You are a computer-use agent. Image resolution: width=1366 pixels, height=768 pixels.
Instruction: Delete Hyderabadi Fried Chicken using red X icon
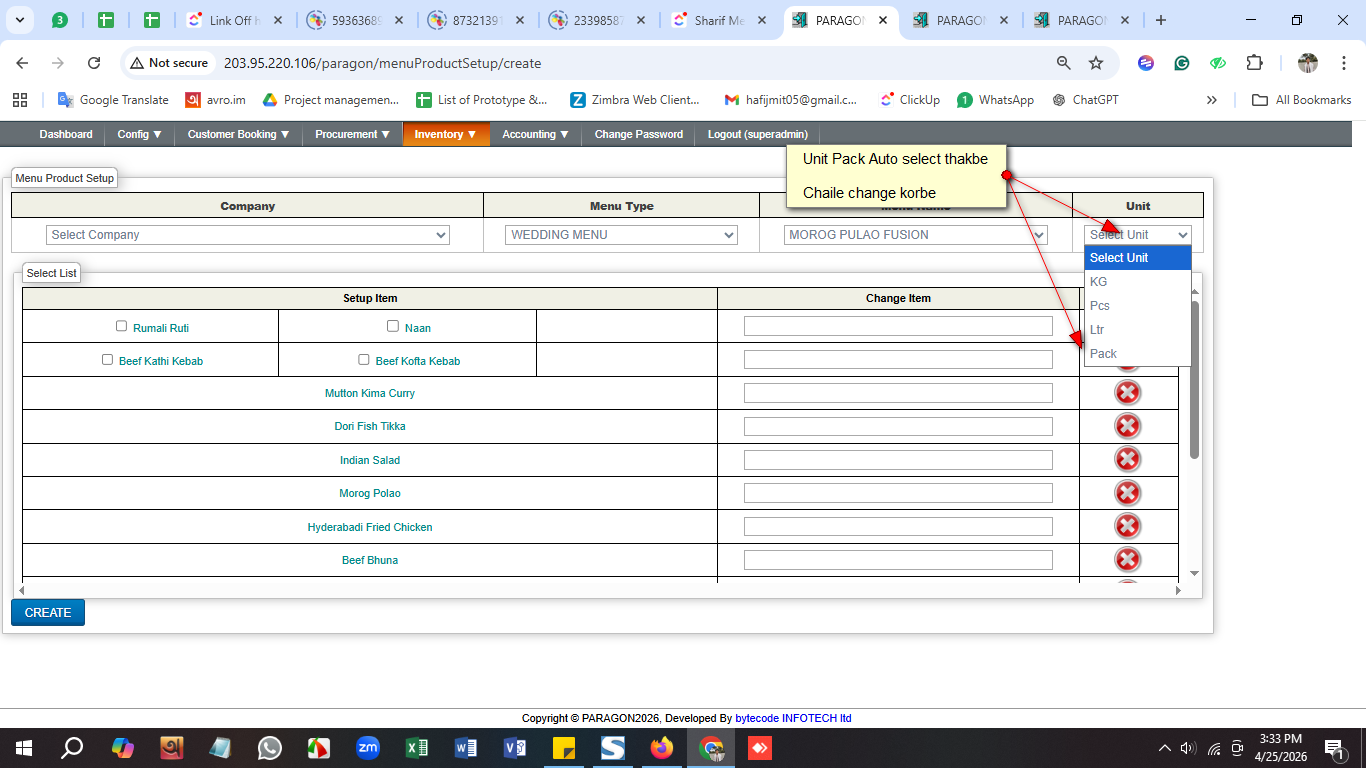(x=1127, y=527)
